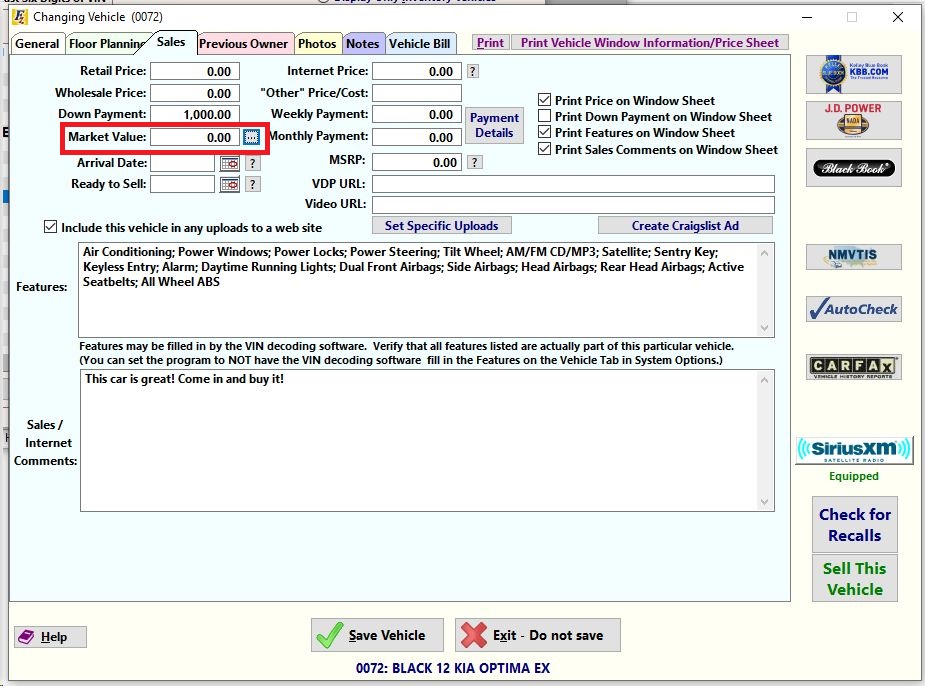
Task: Click the Print button
Action: pos(490,42)
